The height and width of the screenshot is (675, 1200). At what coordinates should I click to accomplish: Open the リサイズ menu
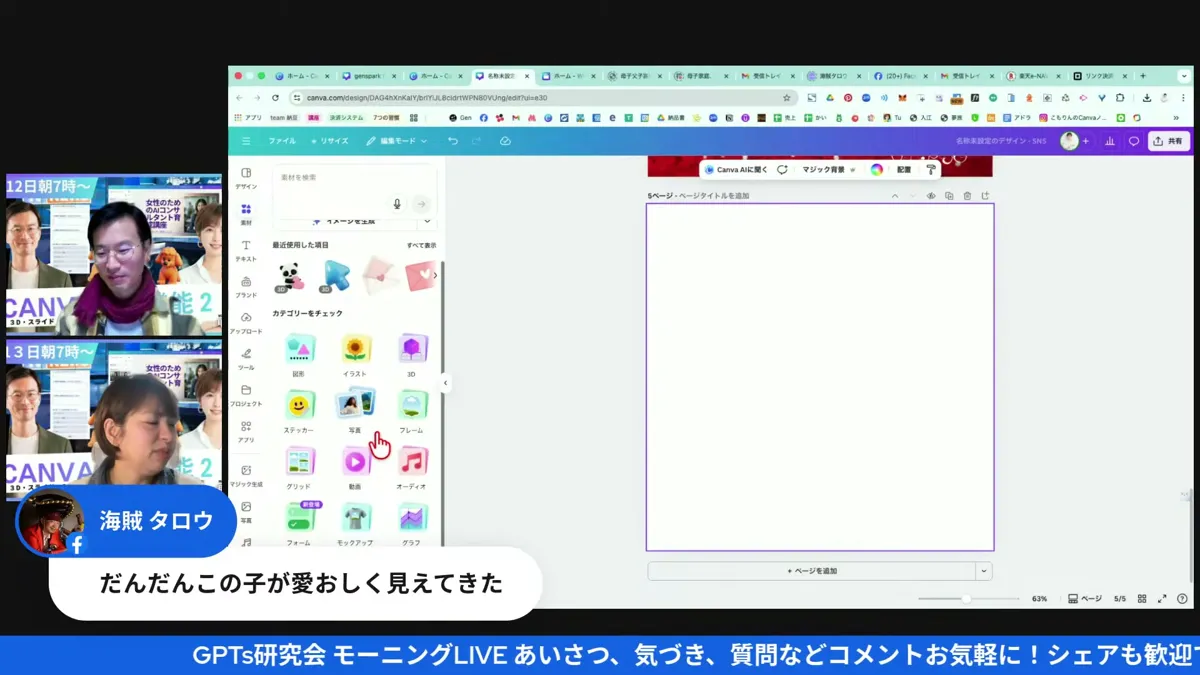330,141
